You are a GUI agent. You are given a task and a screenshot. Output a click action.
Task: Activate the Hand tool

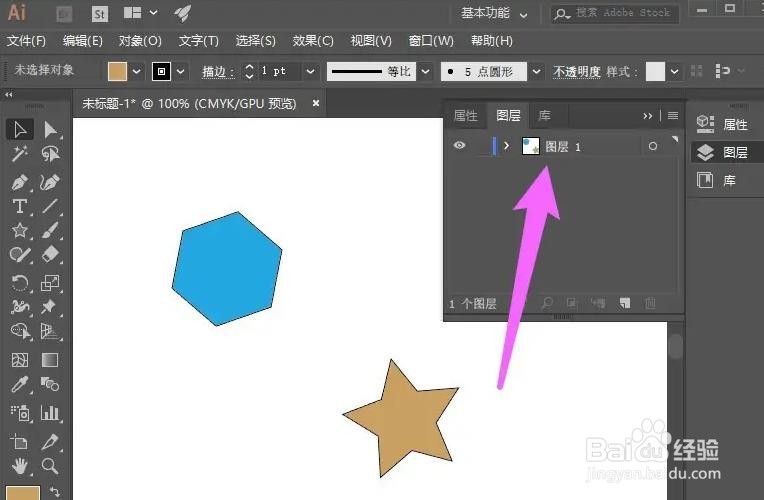coord(20,466)
